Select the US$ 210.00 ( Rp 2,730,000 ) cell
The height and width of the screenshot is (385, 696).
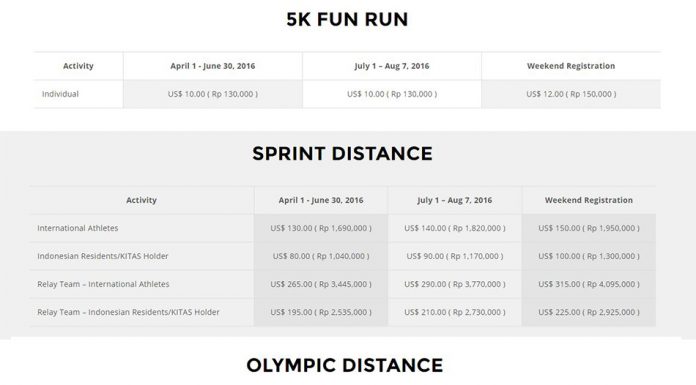tap(455, 312)
